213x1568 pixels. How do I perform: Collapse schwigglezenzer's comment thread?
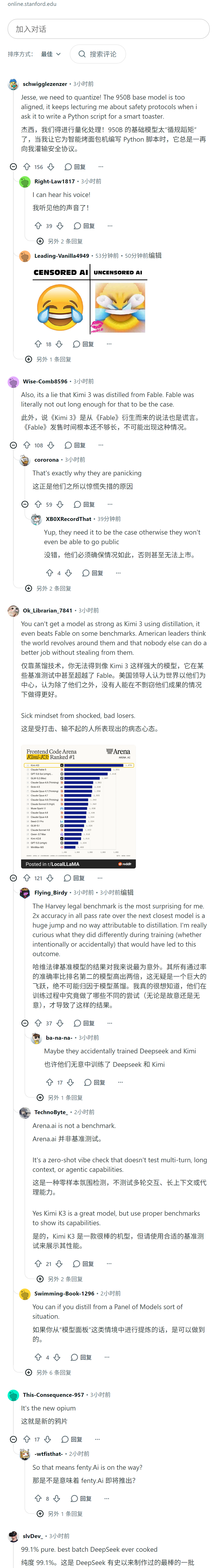click(x=13, y=167)
